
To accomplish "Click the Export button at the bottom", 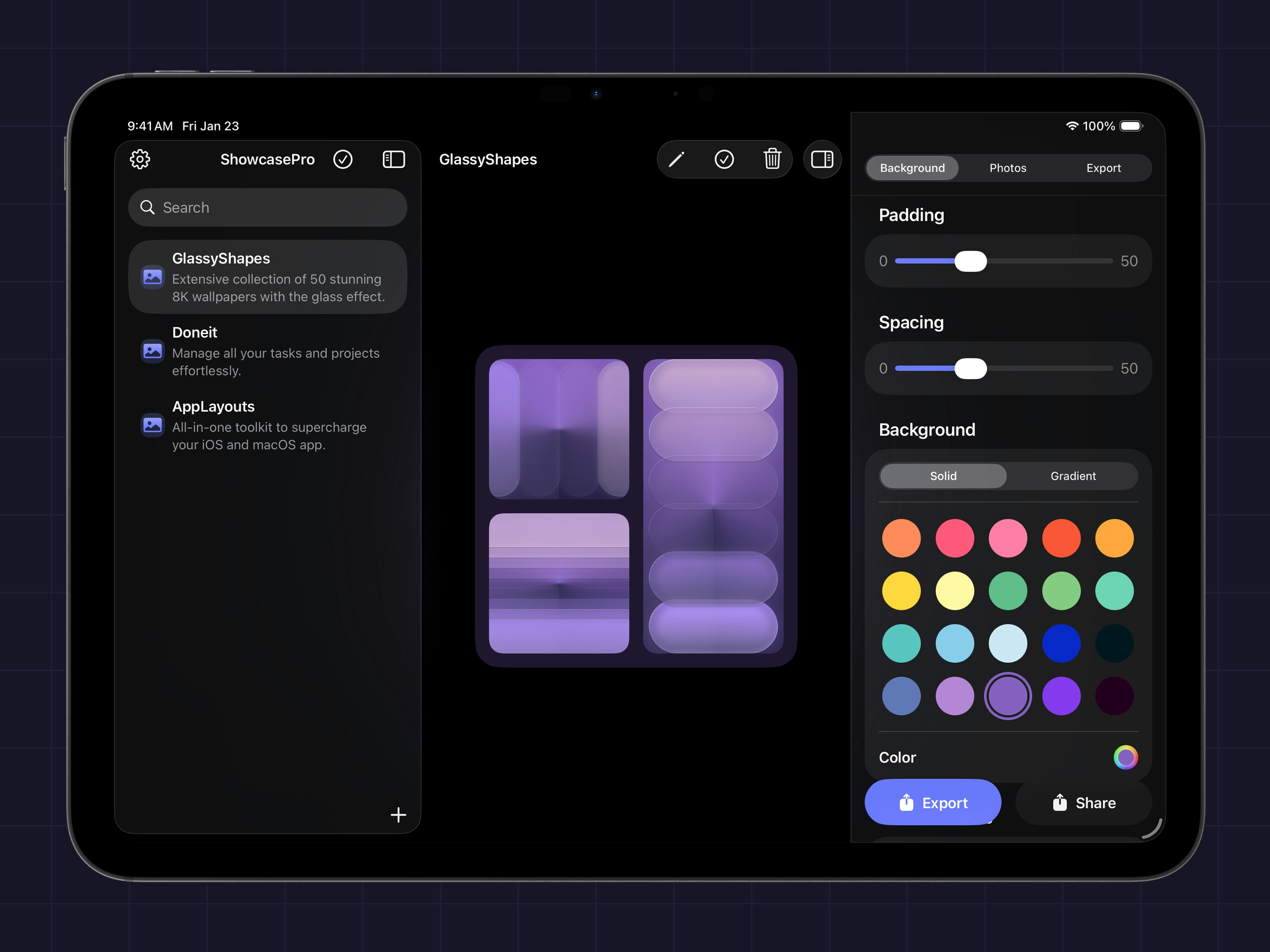I will pos(933,802).
